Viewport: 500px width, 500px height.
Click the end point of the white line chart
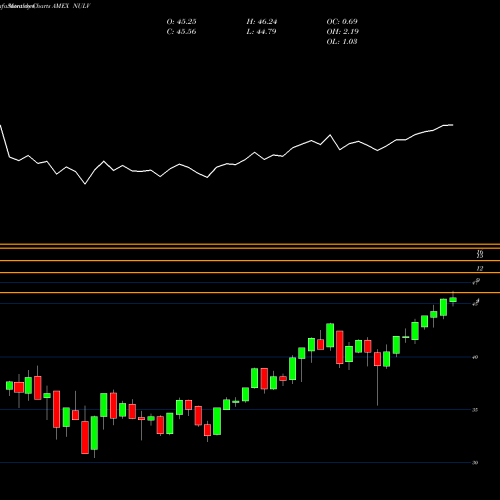pyautogui.click(x=453, y=125)
